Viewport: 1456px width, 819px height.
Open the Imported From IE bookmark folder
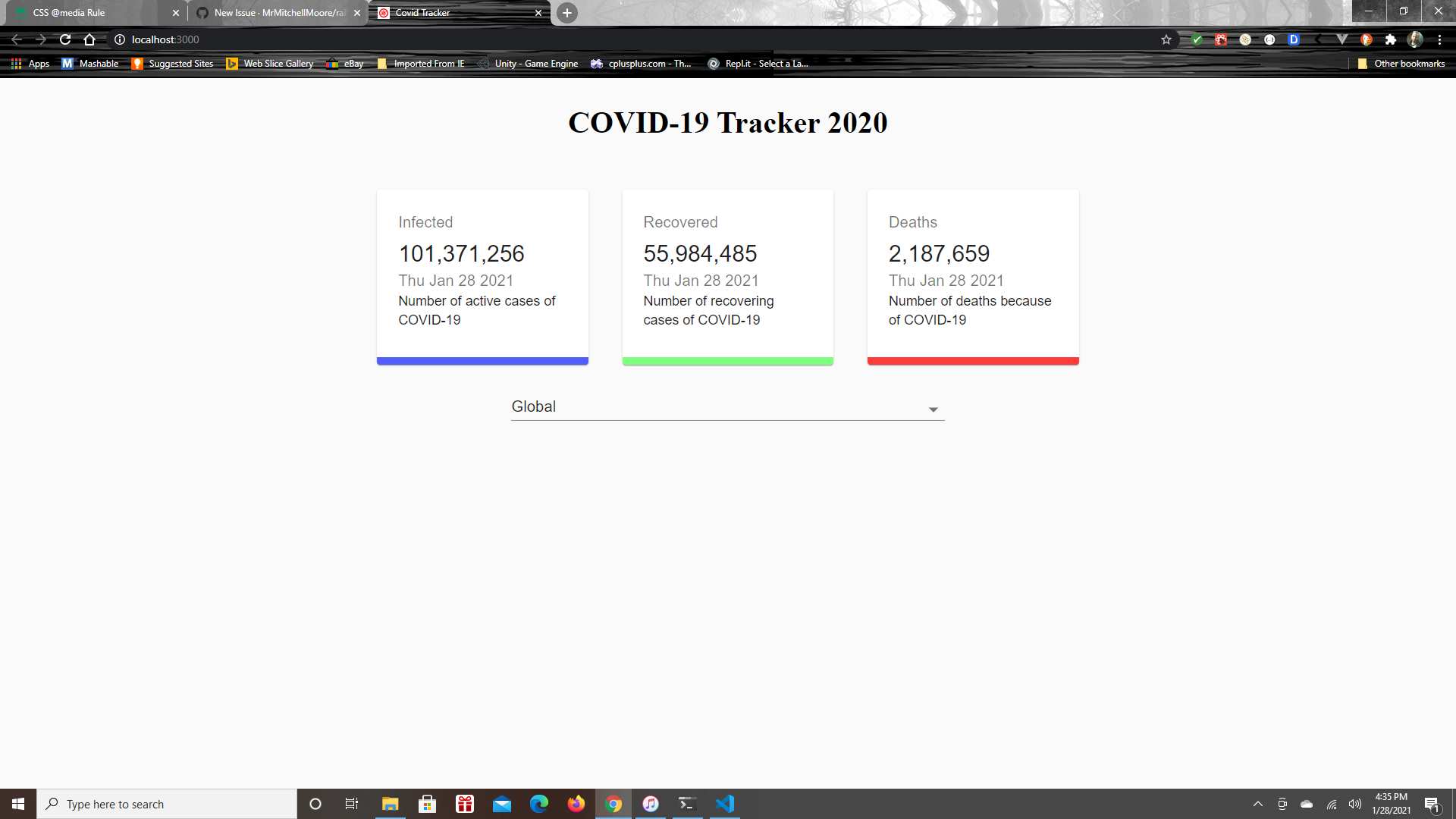421,64
